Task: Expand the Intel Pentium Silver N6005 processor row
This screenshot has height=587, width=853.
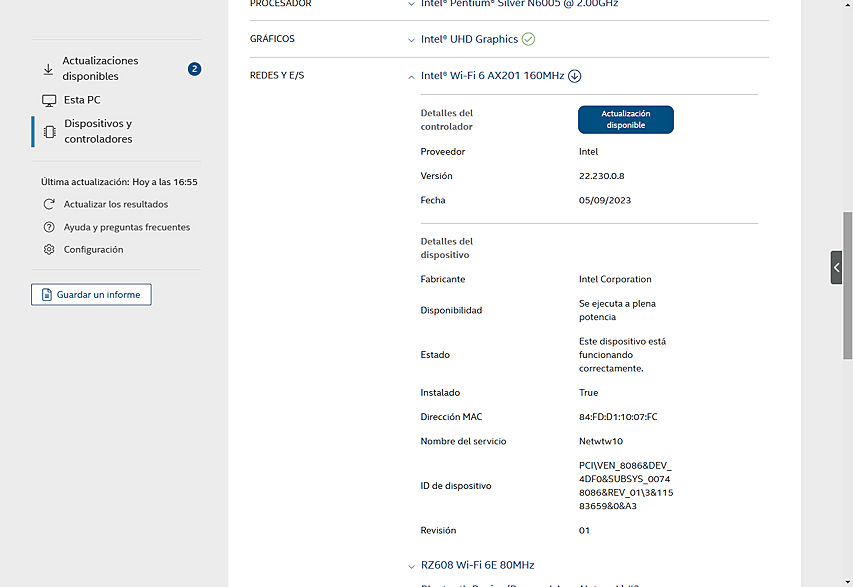Action: click(411, 4)
